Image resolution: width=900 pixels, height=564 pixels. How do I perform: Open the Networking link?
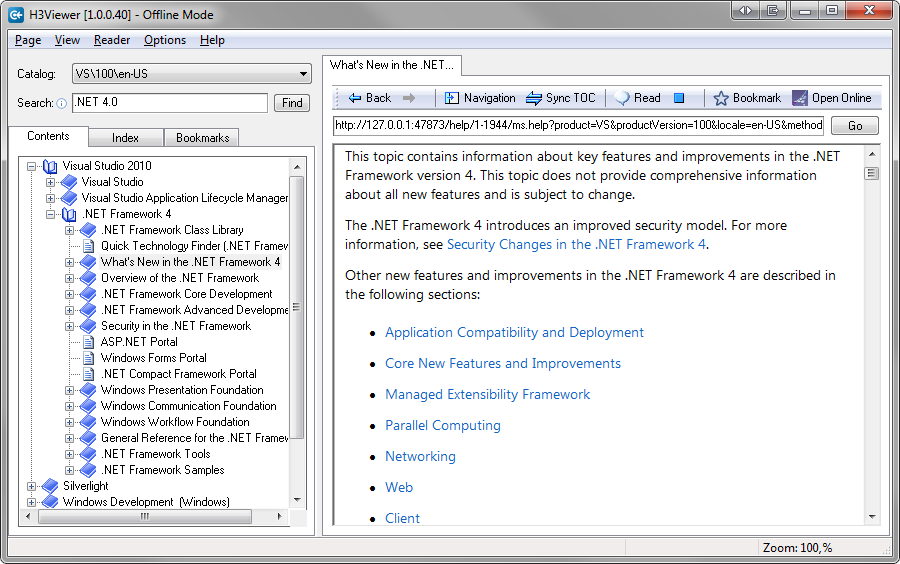pyautogui.click(x=420, y=457)
